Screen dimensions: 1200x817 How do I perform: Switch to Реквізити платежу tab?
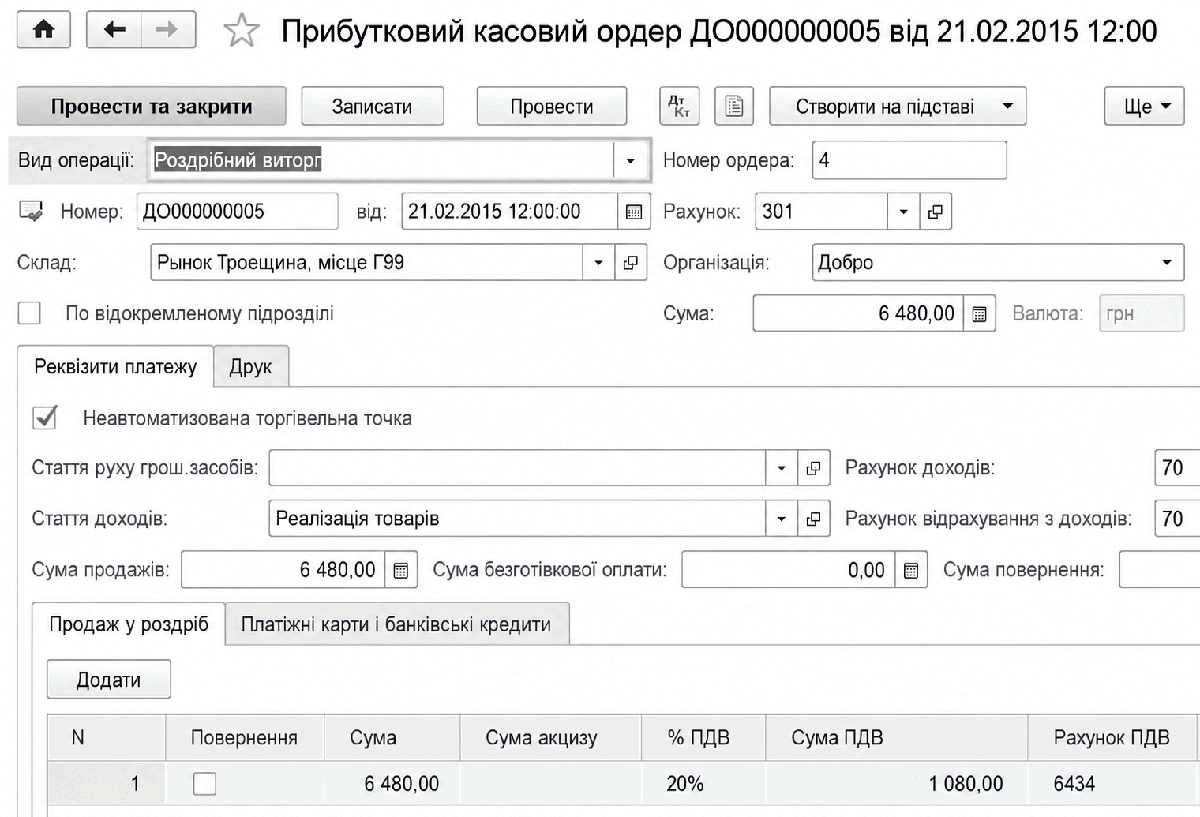tap(116, 366)
